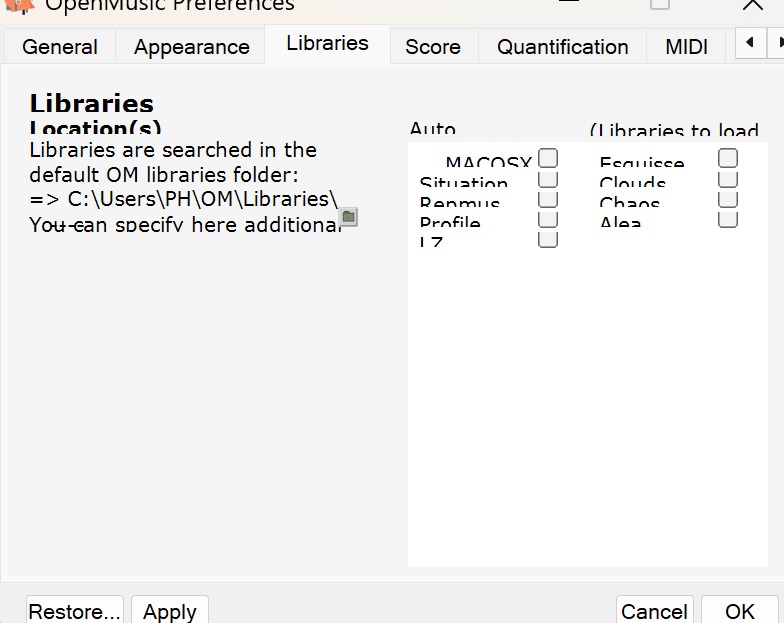Image resolution: width=784 pixels, height=623 pixels.
Task: Tick the Alea library checkbox
Action: (728, 219)
